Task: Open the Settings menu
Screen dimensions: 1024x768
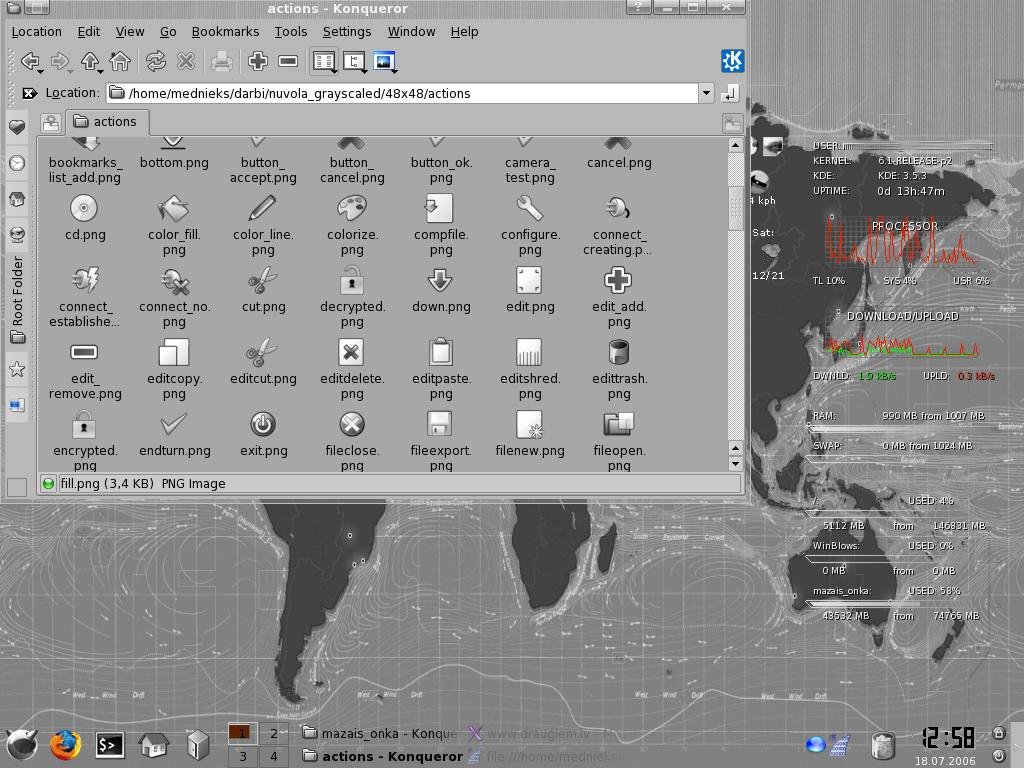Action: pos(347,31)
